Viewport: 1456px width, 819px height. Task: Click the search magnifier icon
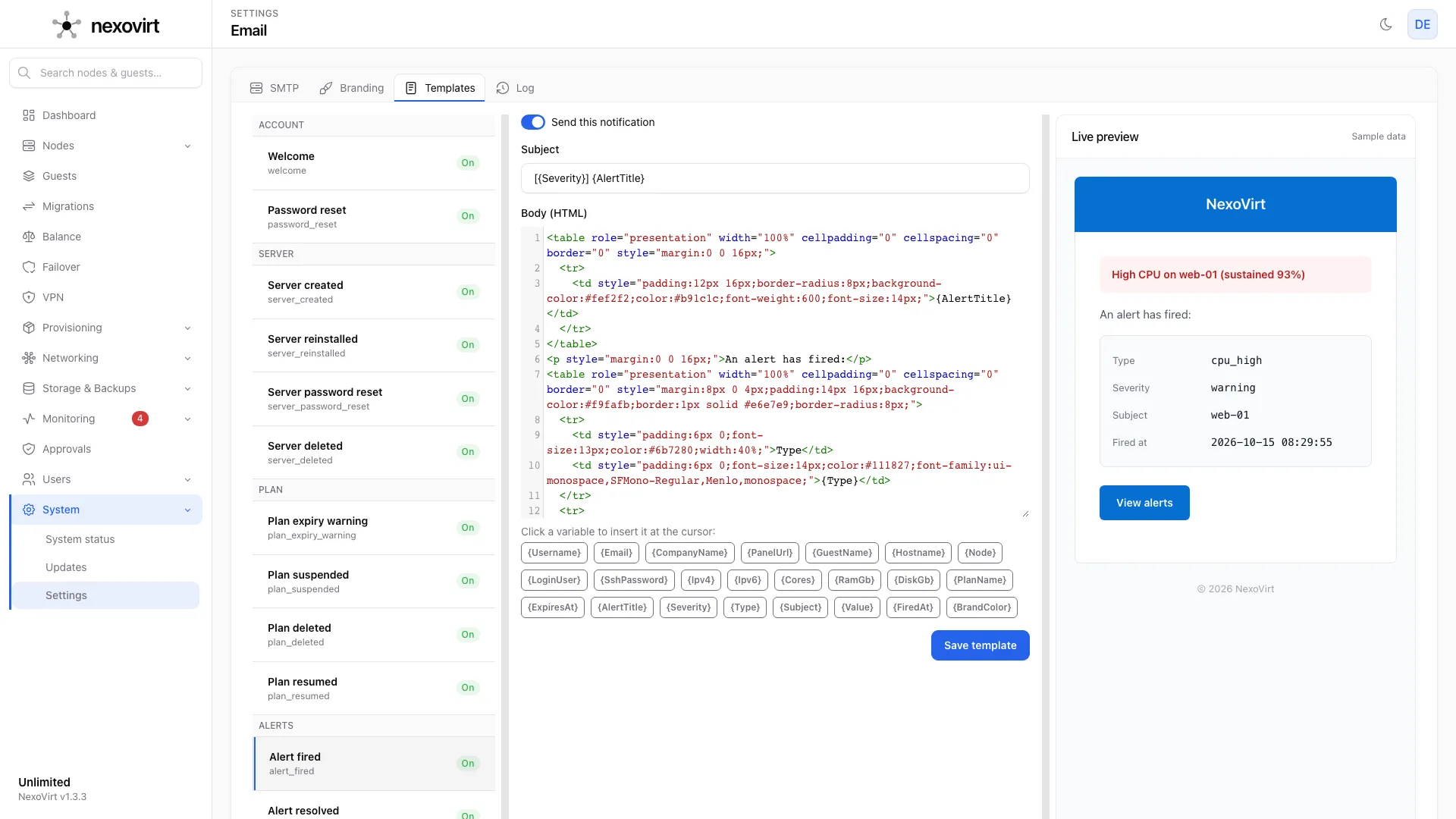coord(24,73)
